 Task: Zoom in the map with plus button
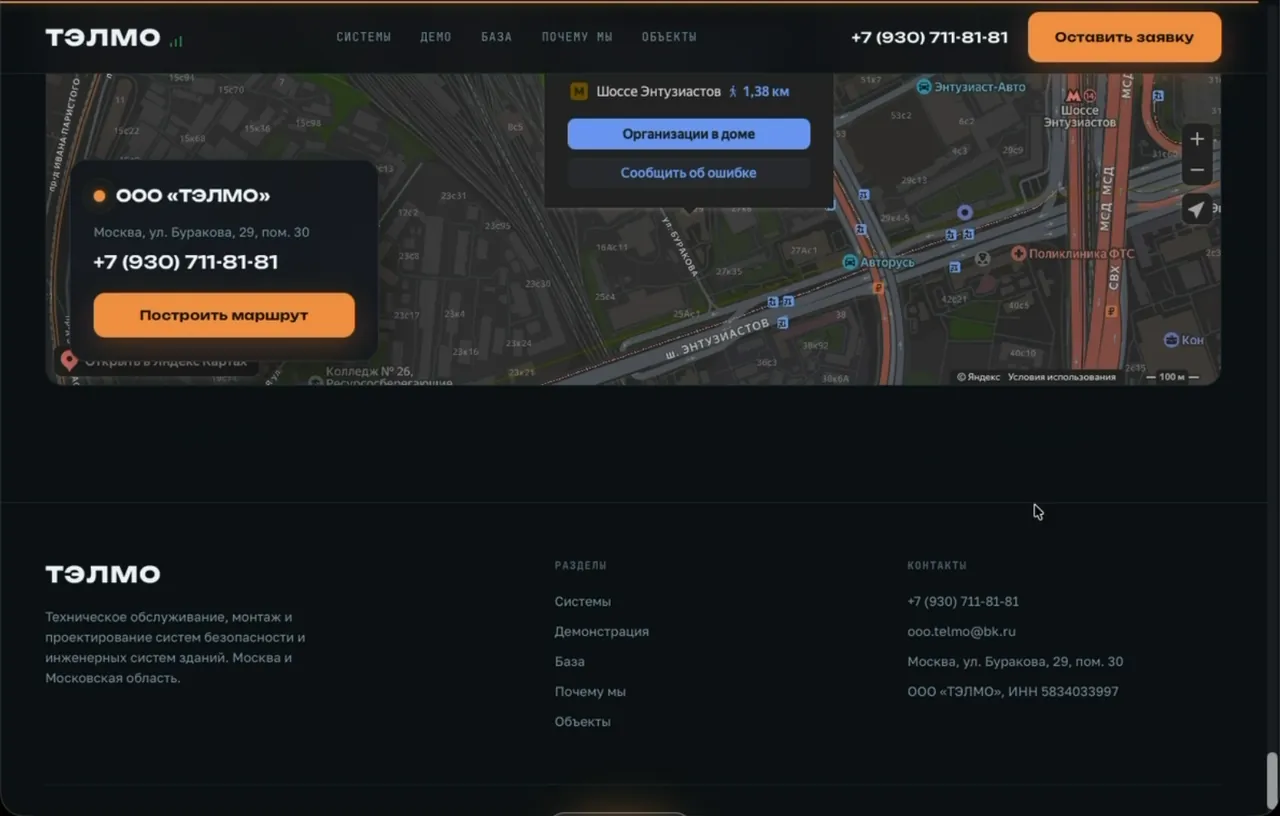pos(1197,139)
